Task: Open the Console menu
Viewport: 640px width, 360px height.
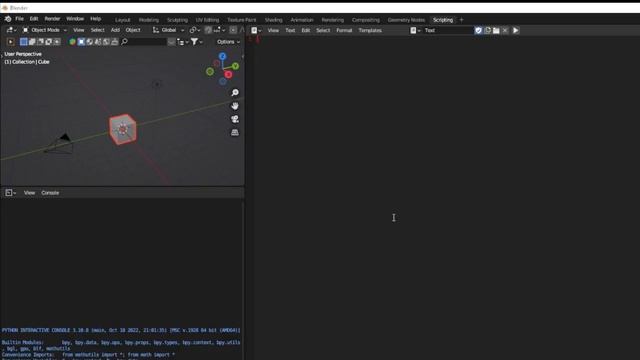Action: pos(50,193)
